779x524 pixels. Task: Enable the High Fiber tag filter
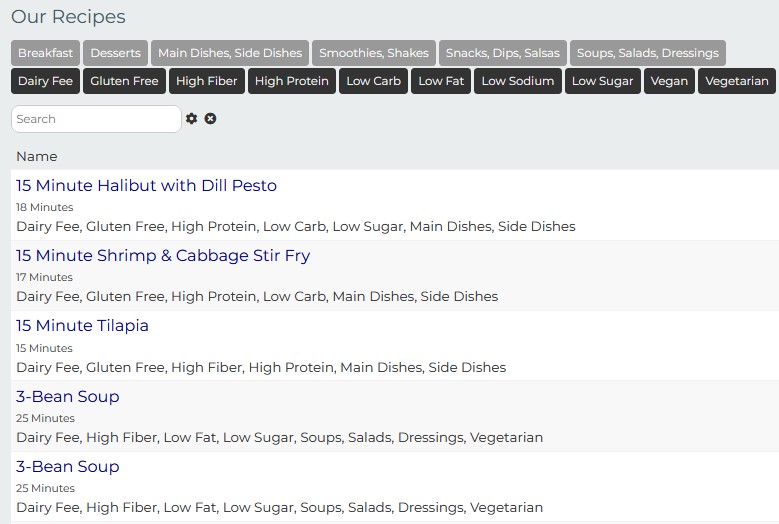[207, 81]
